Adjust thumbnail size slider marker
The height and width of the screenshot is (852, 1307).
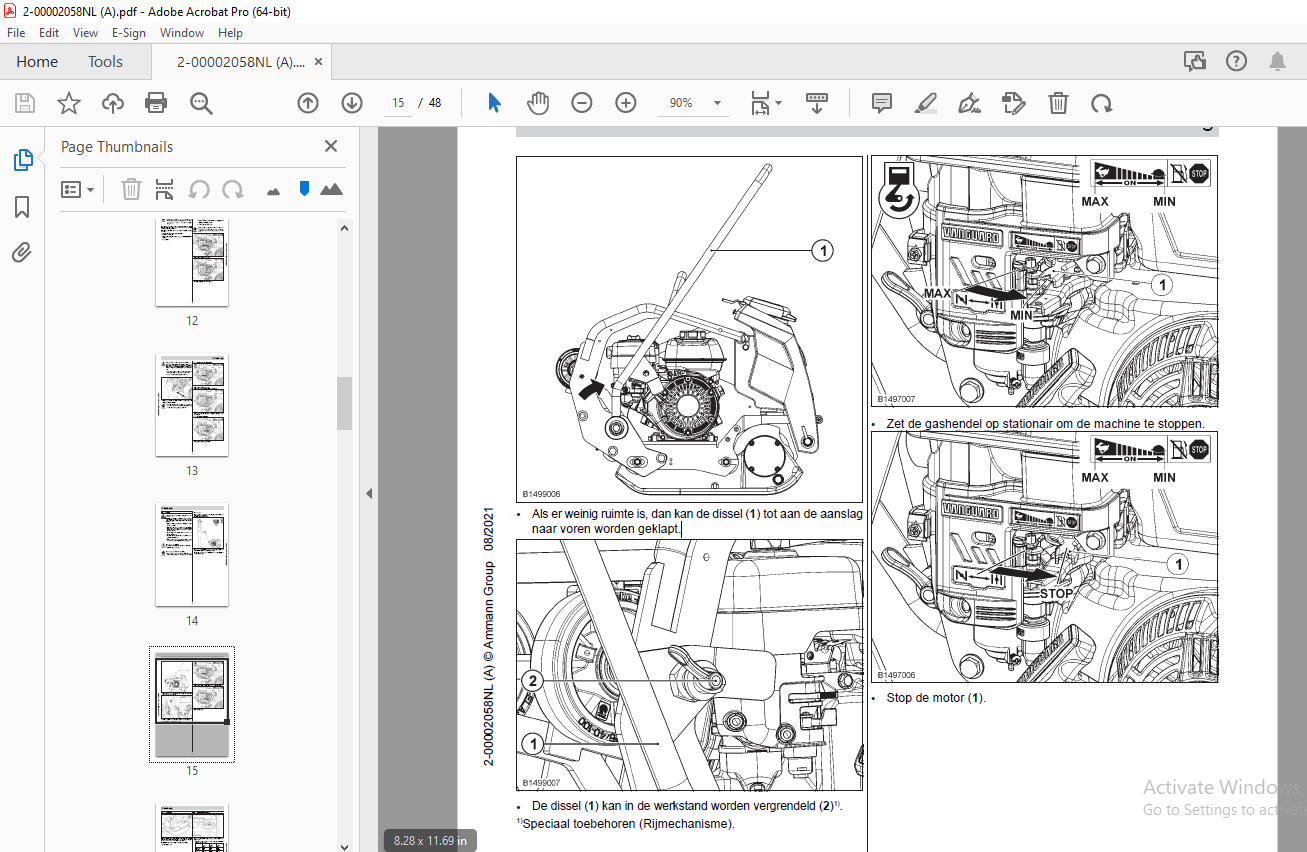tap(304, 188)
